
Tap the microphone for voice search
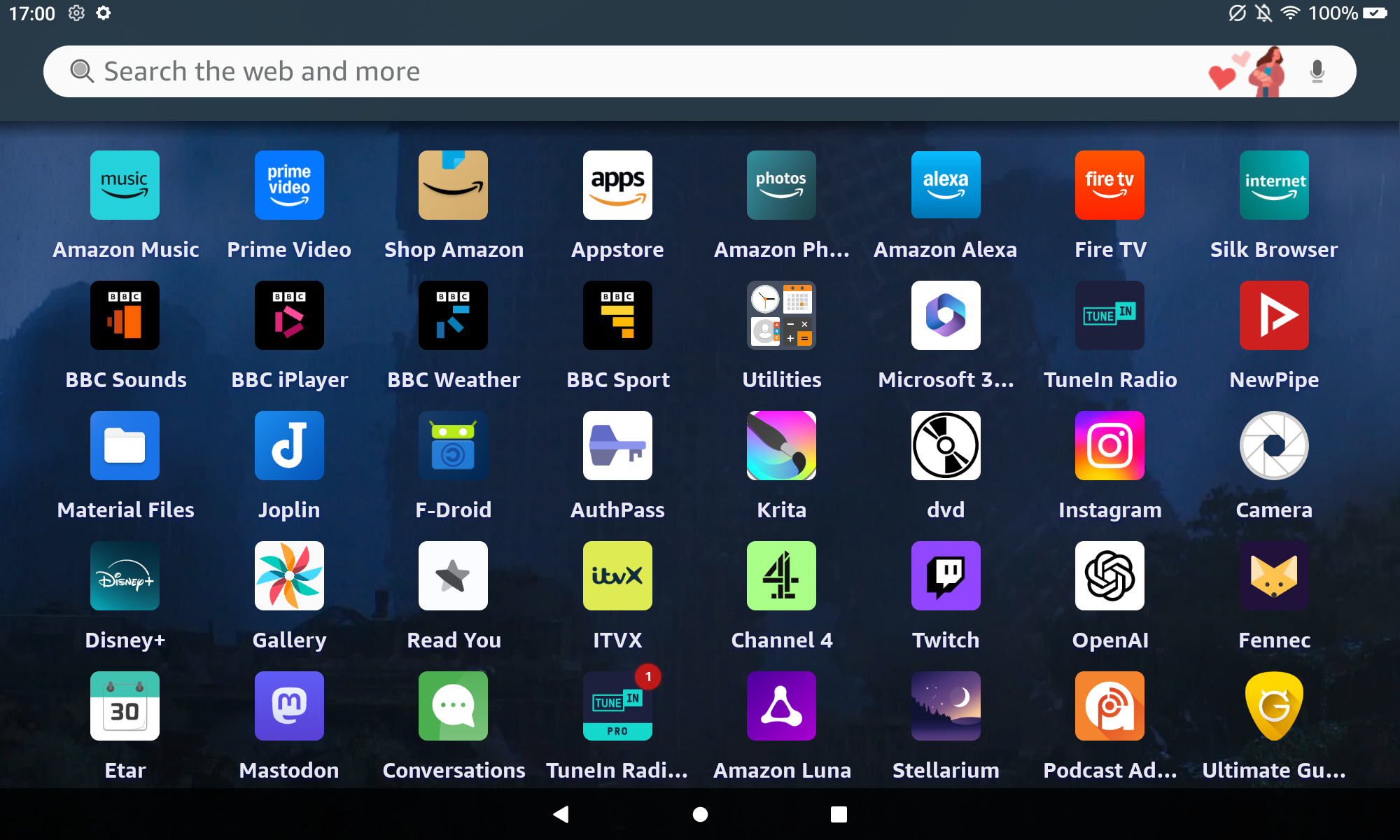coord(1317,71)
